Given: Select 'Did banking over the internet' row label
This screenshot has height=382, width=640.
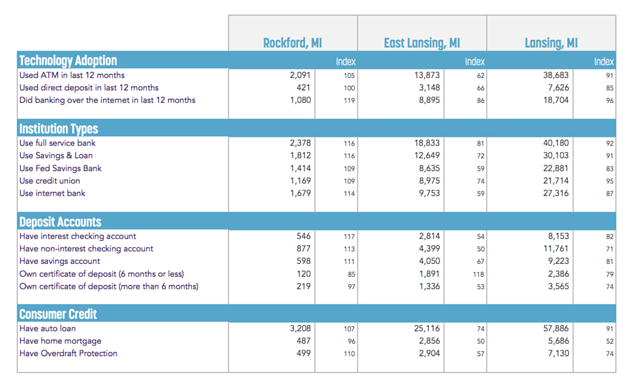Looking at the screenshot, I should (x=107, y=100).
